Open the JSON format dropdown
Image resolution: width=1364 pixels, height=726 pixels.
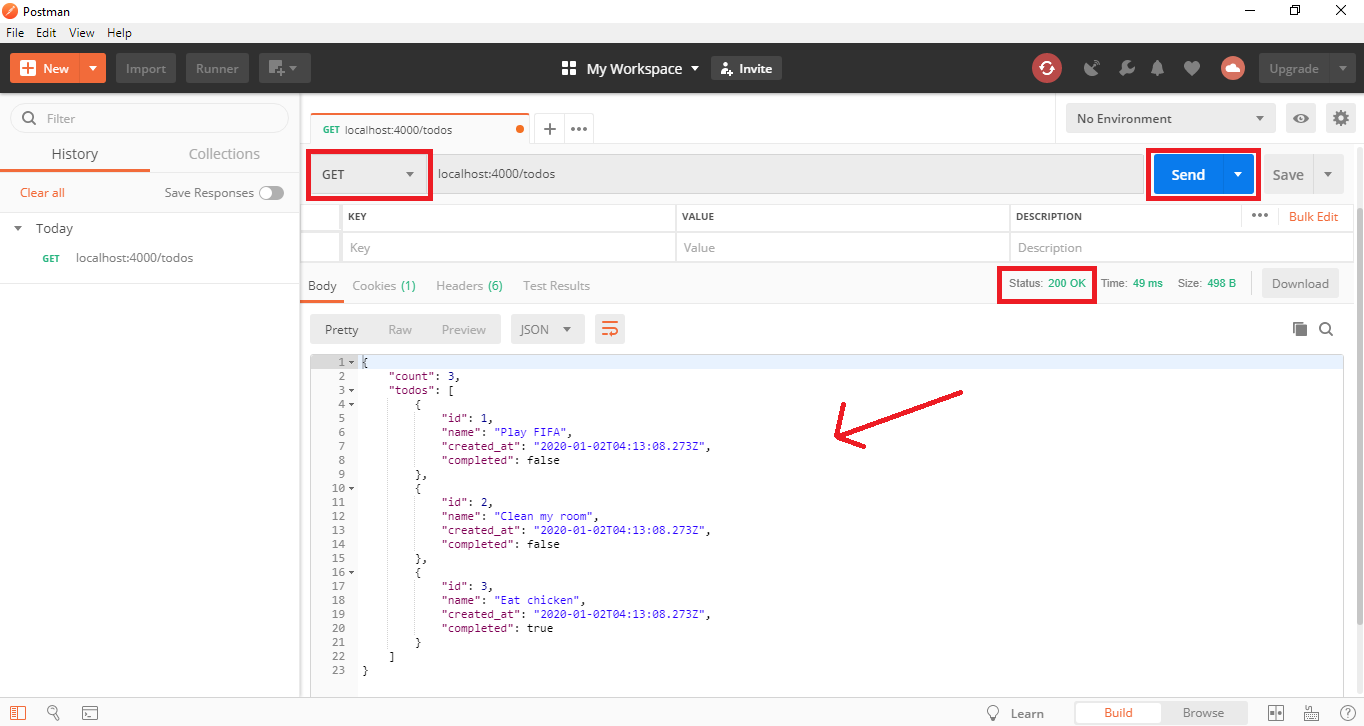pos(547,329)
